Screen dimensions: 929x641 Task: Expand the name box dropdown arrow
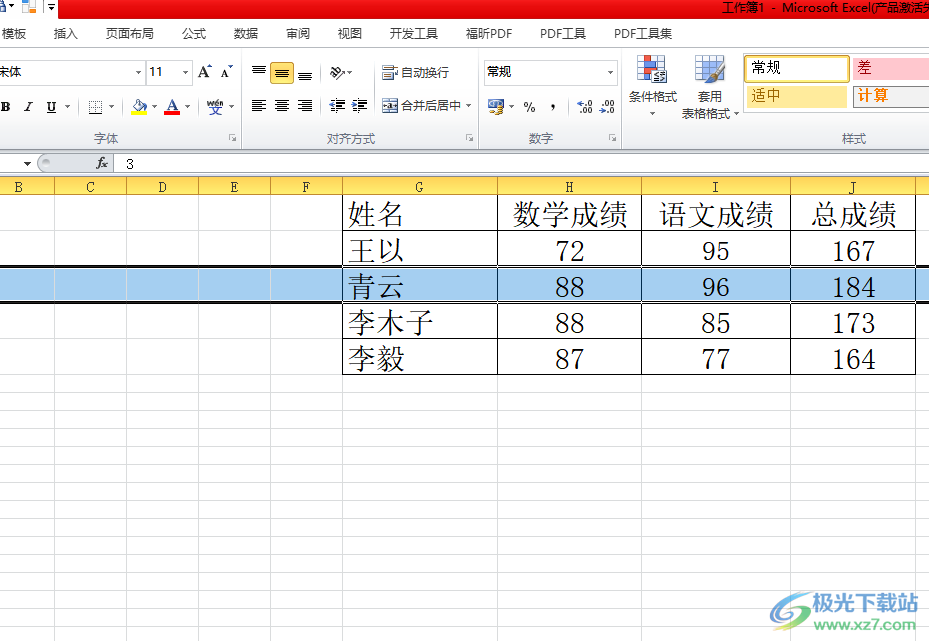(27, 164)
